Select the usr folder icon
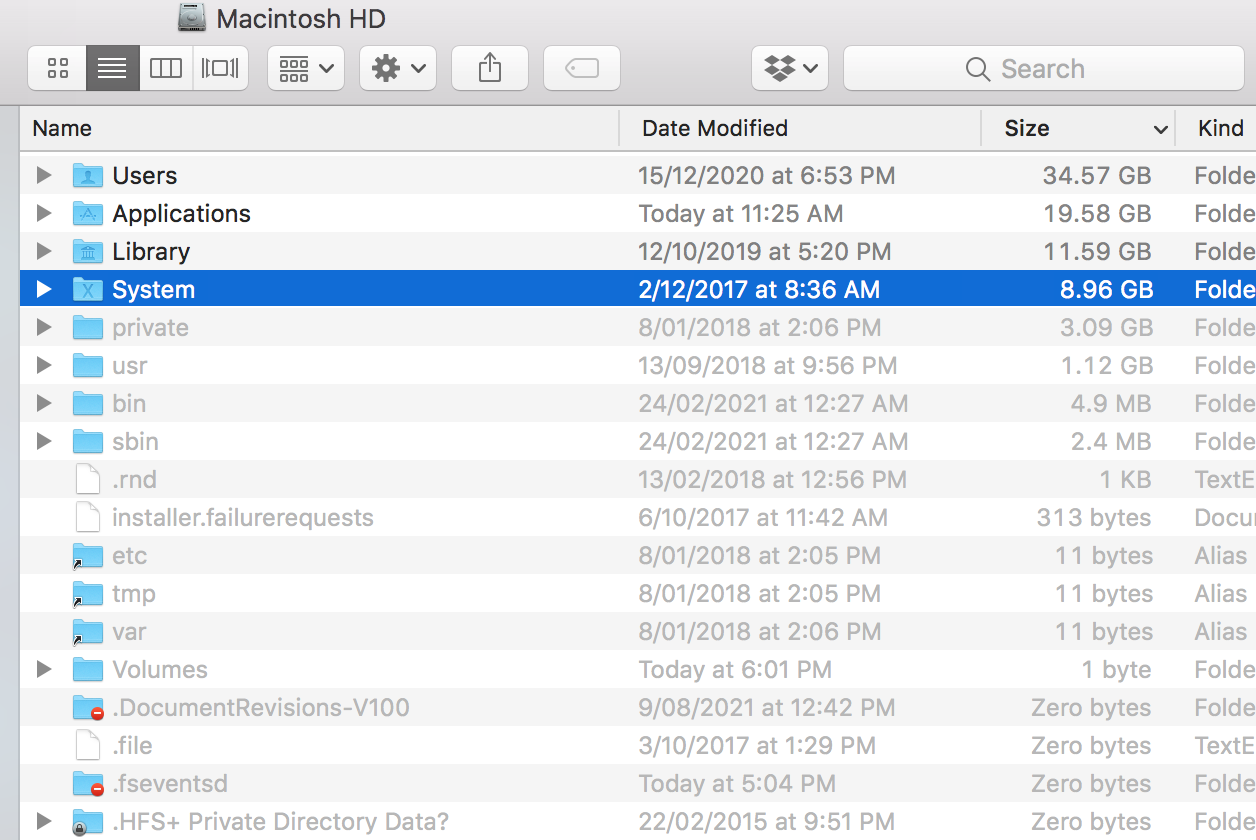 [88, 366]
